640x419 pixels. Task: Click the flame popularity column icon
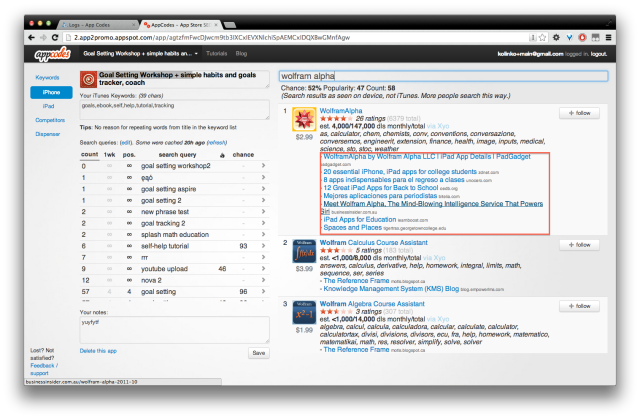click(222, 155)
